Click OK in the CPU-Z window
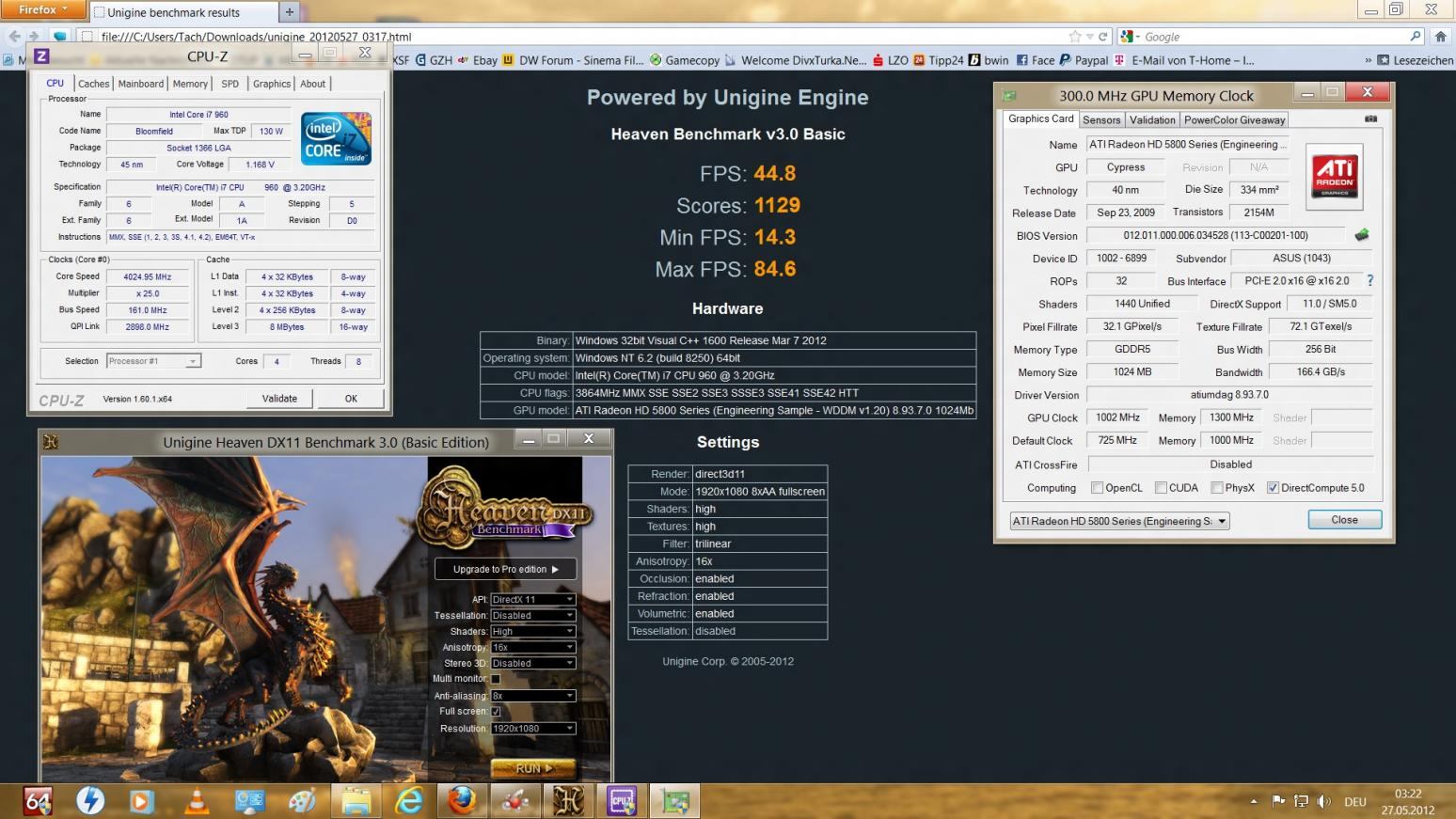 351,399
